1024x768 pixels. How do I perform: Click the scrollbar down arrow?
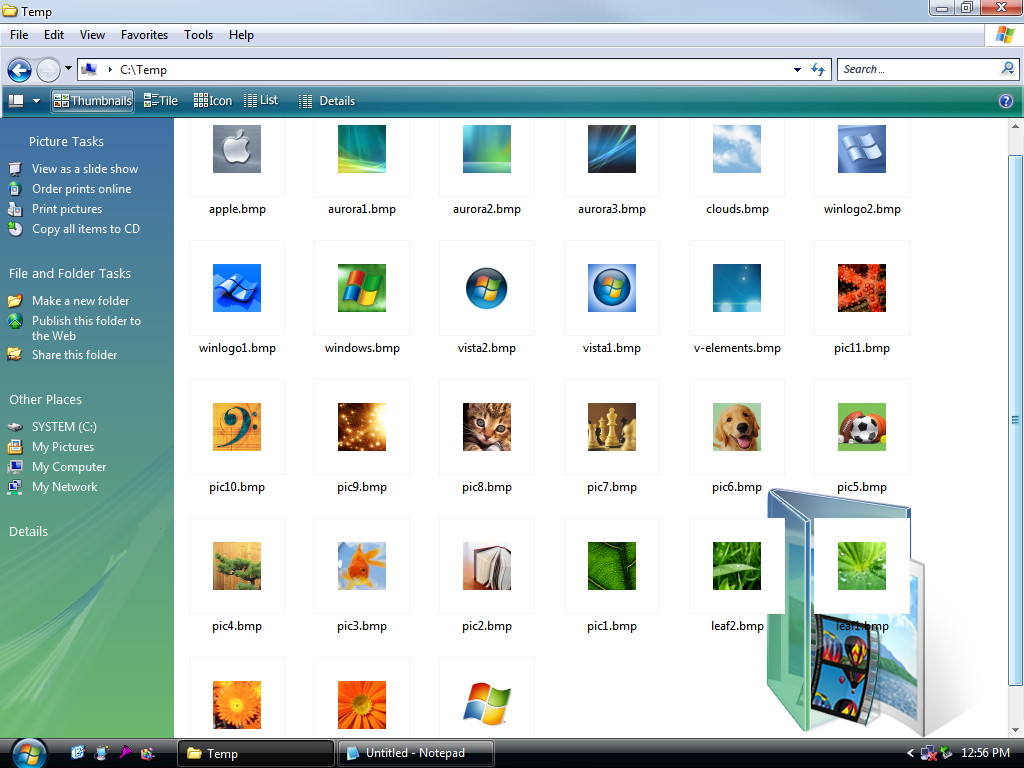tap(1015, 730)
